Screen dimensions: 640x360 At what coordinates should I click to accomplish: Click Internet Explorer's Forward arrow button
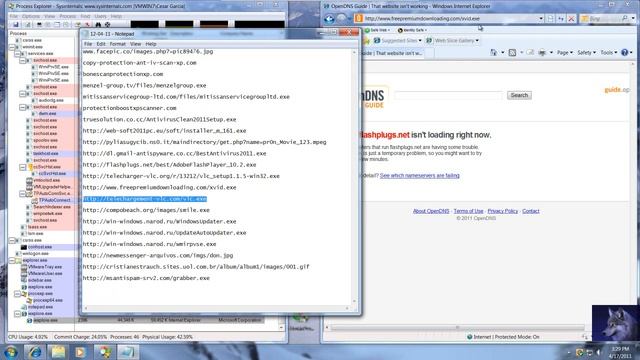click(x=342, y=18)
